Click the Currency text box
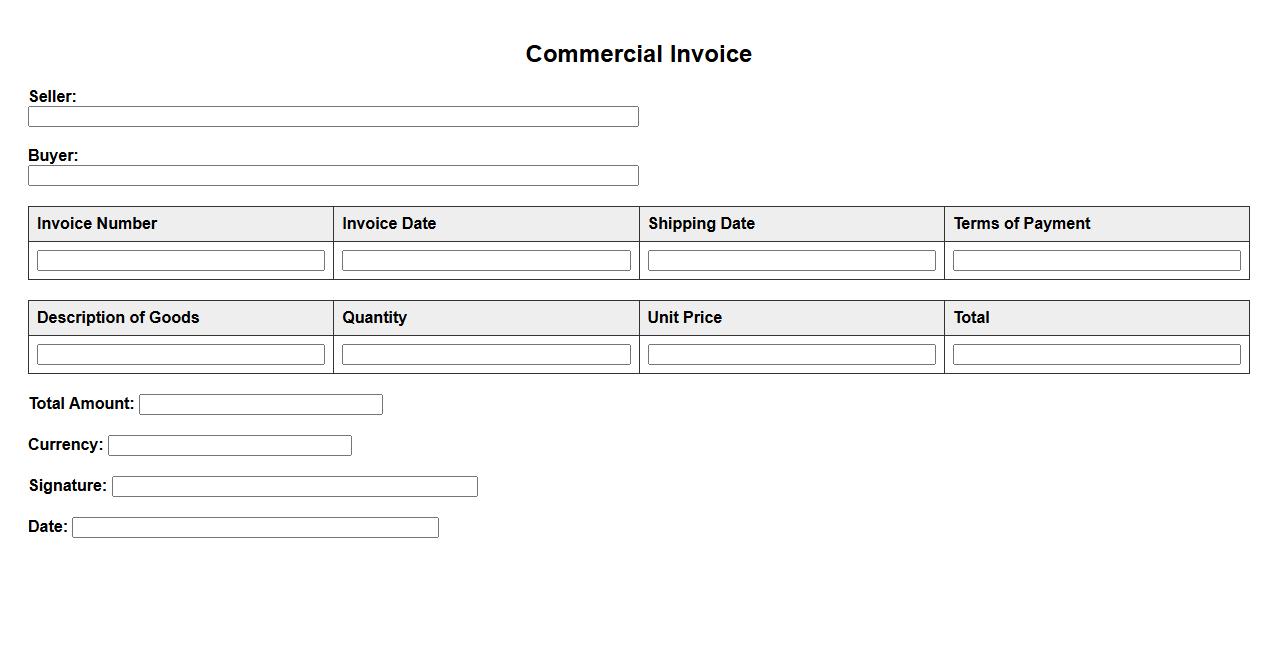Image resolution: width=1278 pixels, height=650 pixels. [230, 446]
